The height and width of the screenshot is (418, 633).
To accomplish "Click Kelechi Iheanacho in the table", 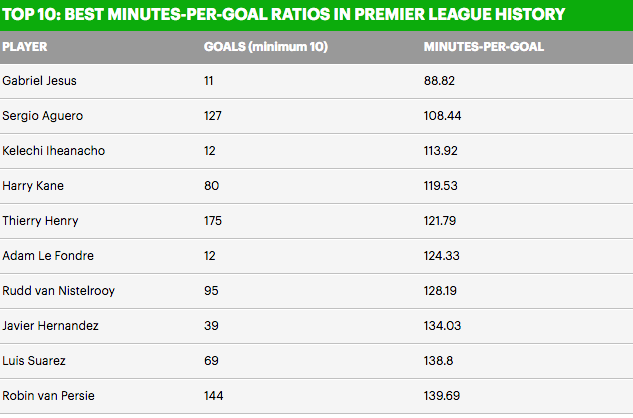I will [x=54, y=150].
